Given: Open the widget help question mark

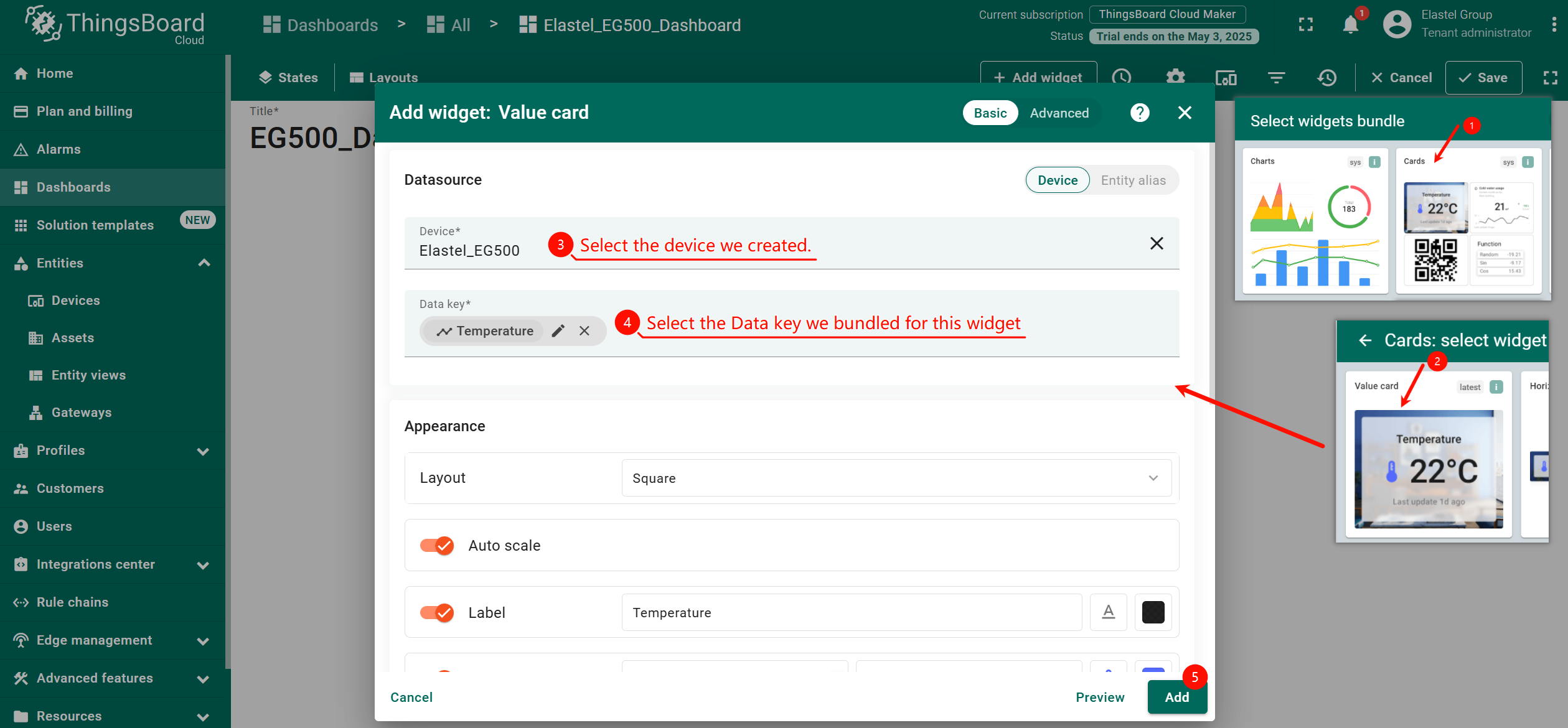Looking at the screenshot, I should [x=1139, y=113].
